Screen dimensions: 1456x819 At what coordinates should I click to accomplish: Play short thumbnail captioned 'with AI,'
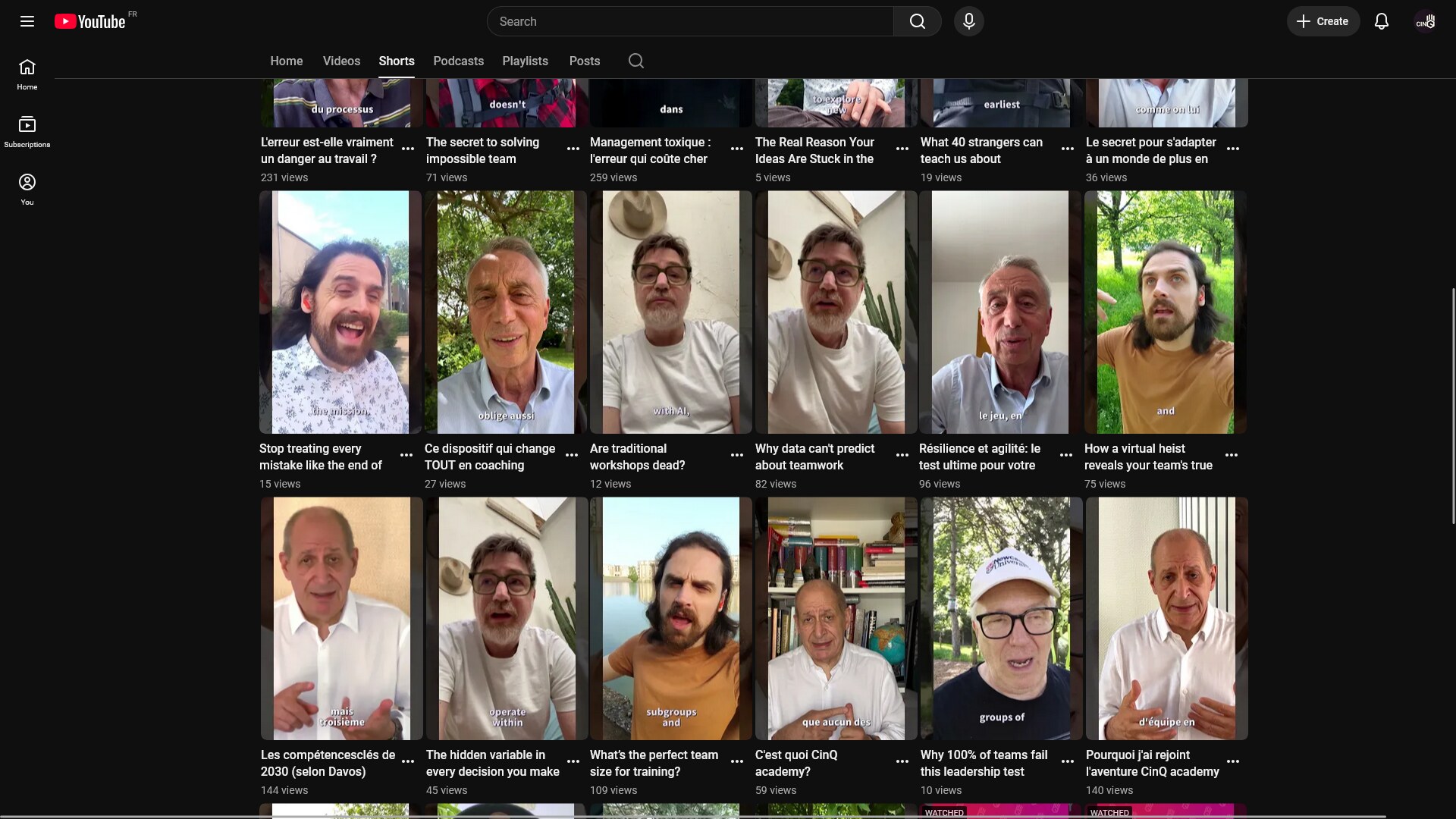coord(671,312)
